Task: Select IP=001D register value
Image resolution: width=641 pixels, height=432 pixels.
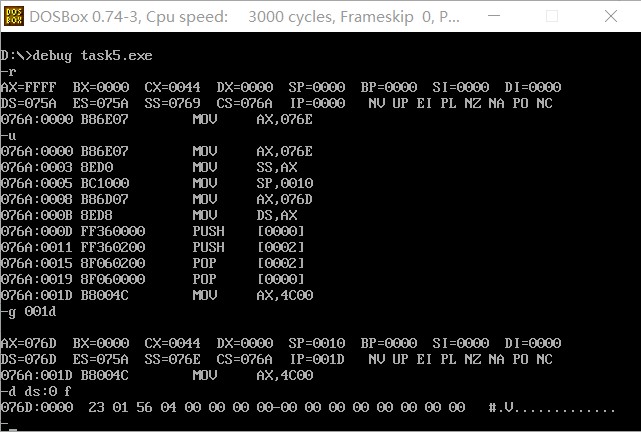Action: [317, 359]
